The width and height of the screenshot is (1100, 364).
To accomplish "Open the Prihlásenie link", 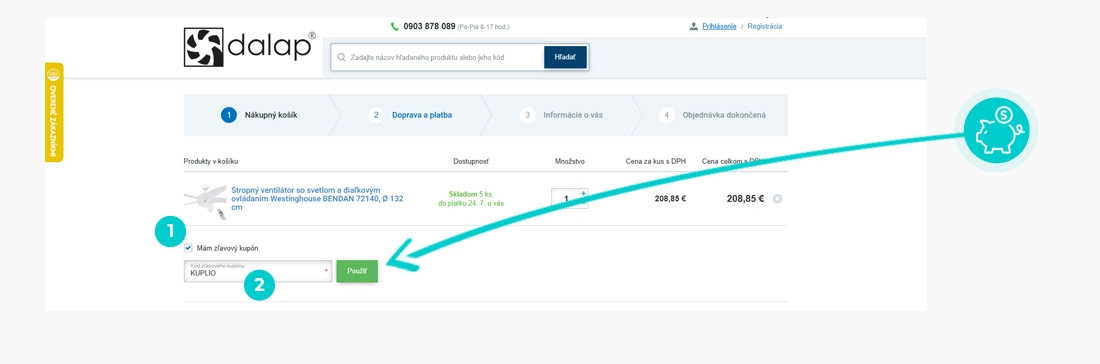I will click(x=719, y=27).
